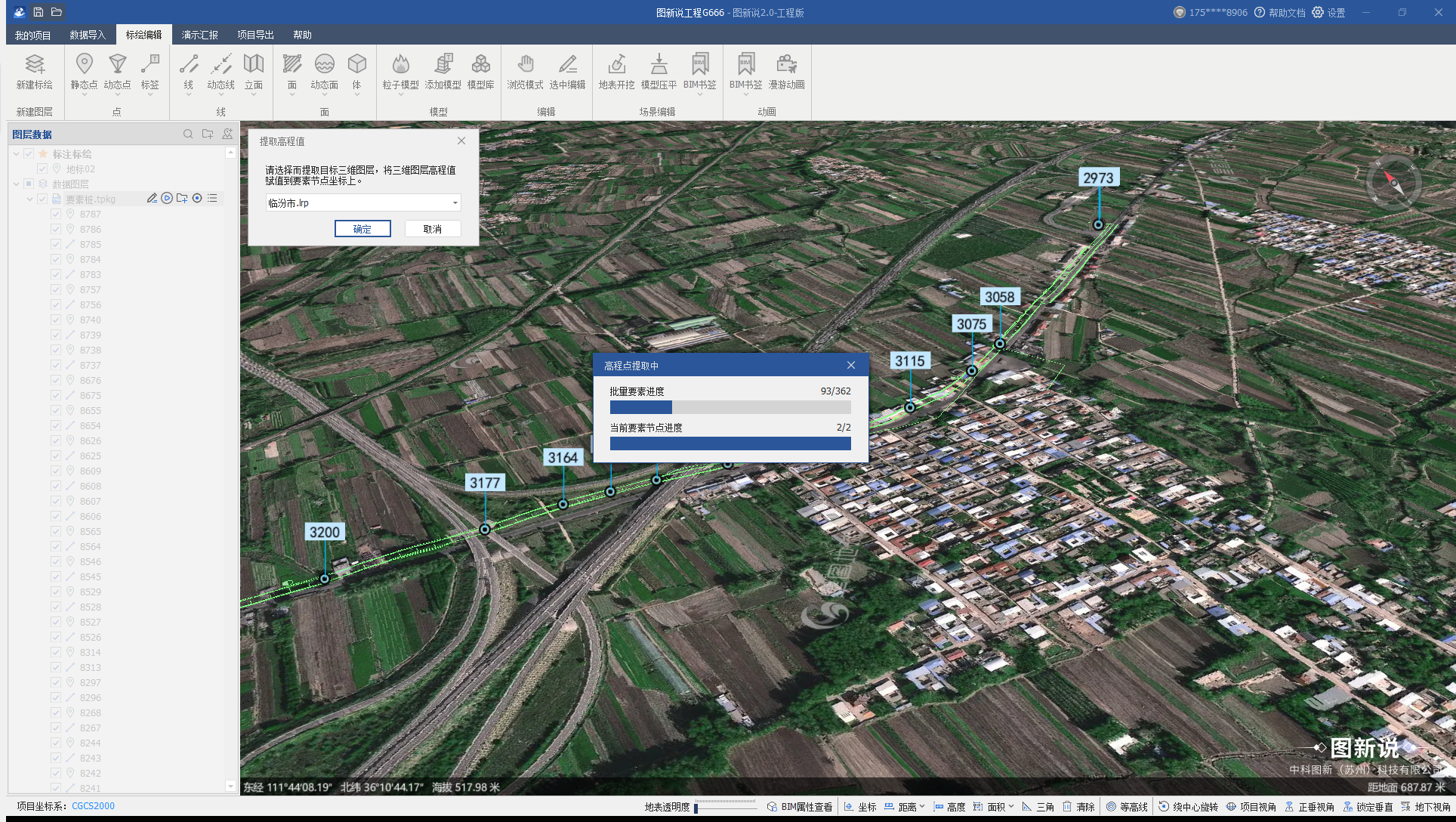Click the 清除 clear button
Viewport: 1456px width, 822px height.
point(1078,806)
